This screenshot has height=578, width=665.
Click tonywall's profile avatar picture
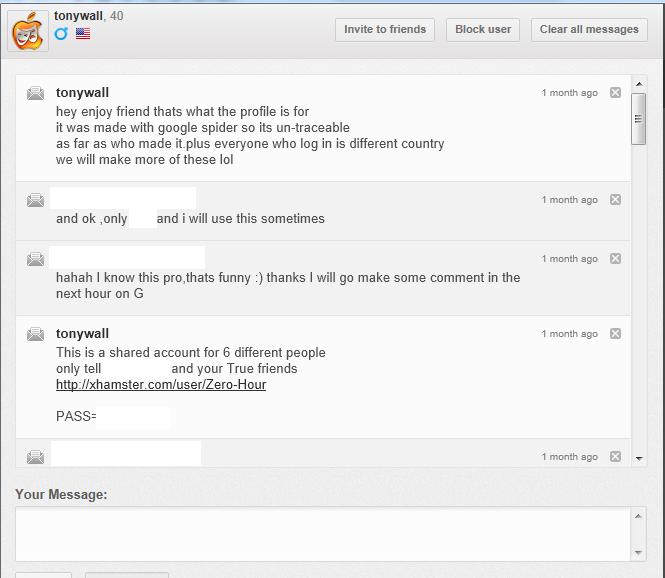28,30
